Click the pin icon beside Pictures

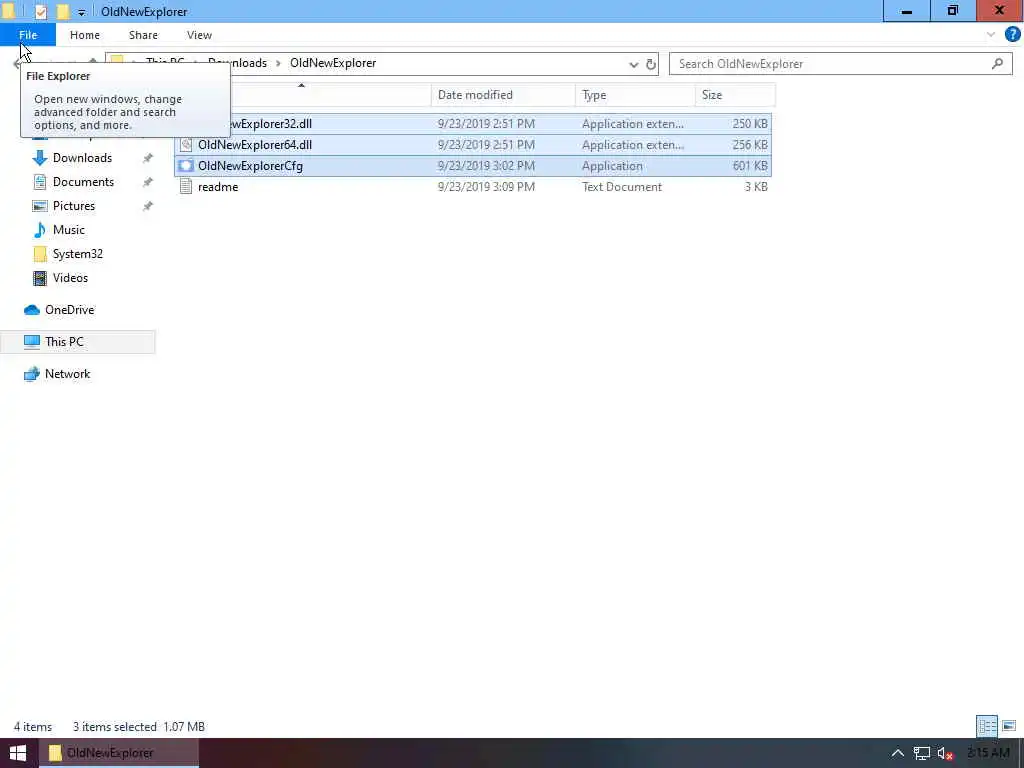click(148, 206)
